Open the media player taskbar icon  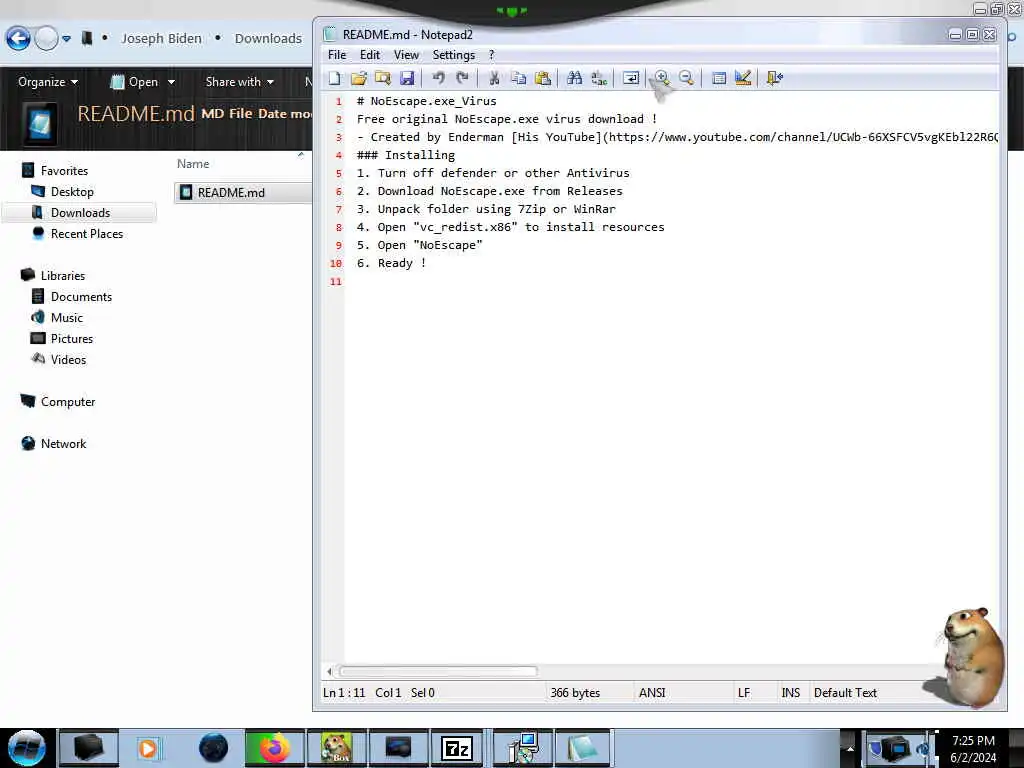point(148,748)
